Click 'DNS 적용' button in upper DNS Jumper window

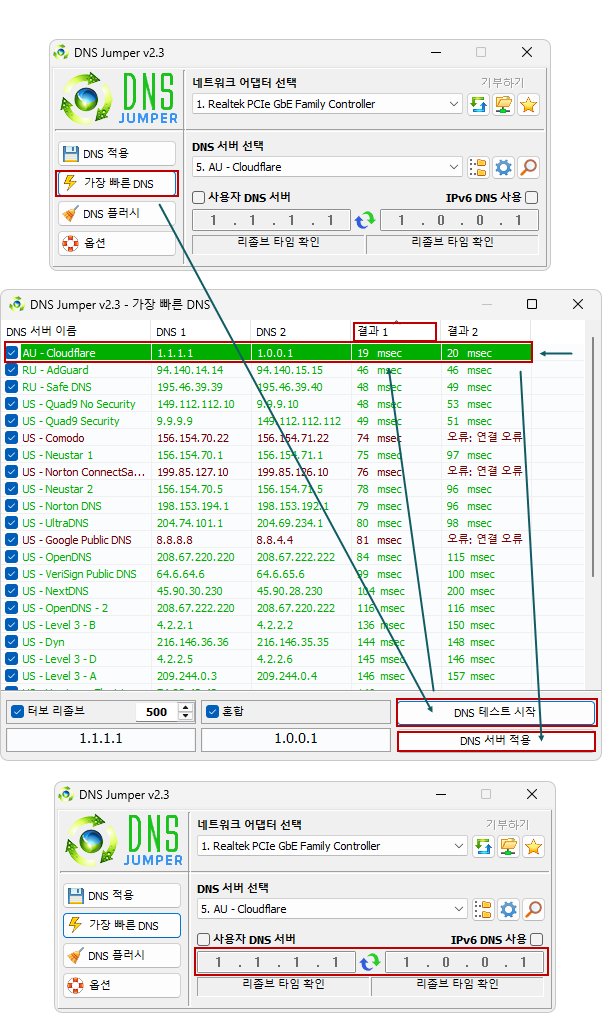point(117,153)
